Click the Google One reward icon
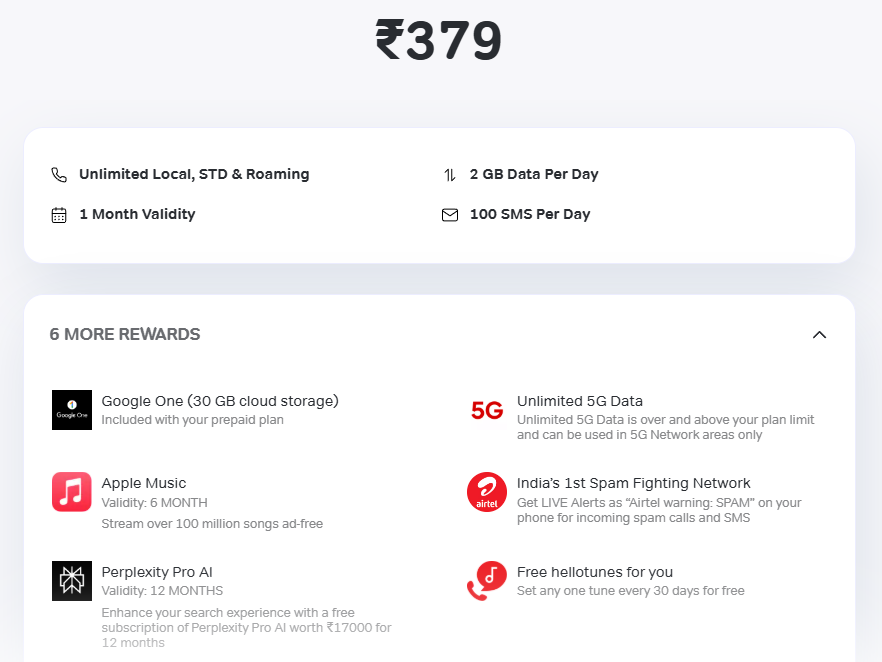882x662 pixels. click(71, 410)
